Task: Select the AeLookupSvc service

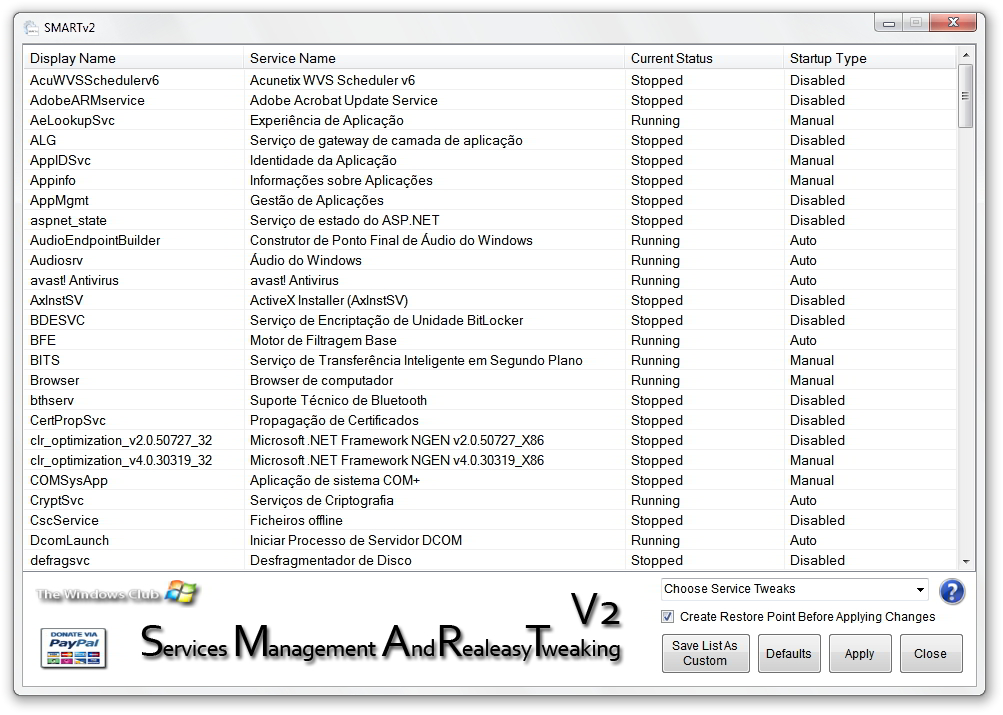Action: [x=490, y=120]
